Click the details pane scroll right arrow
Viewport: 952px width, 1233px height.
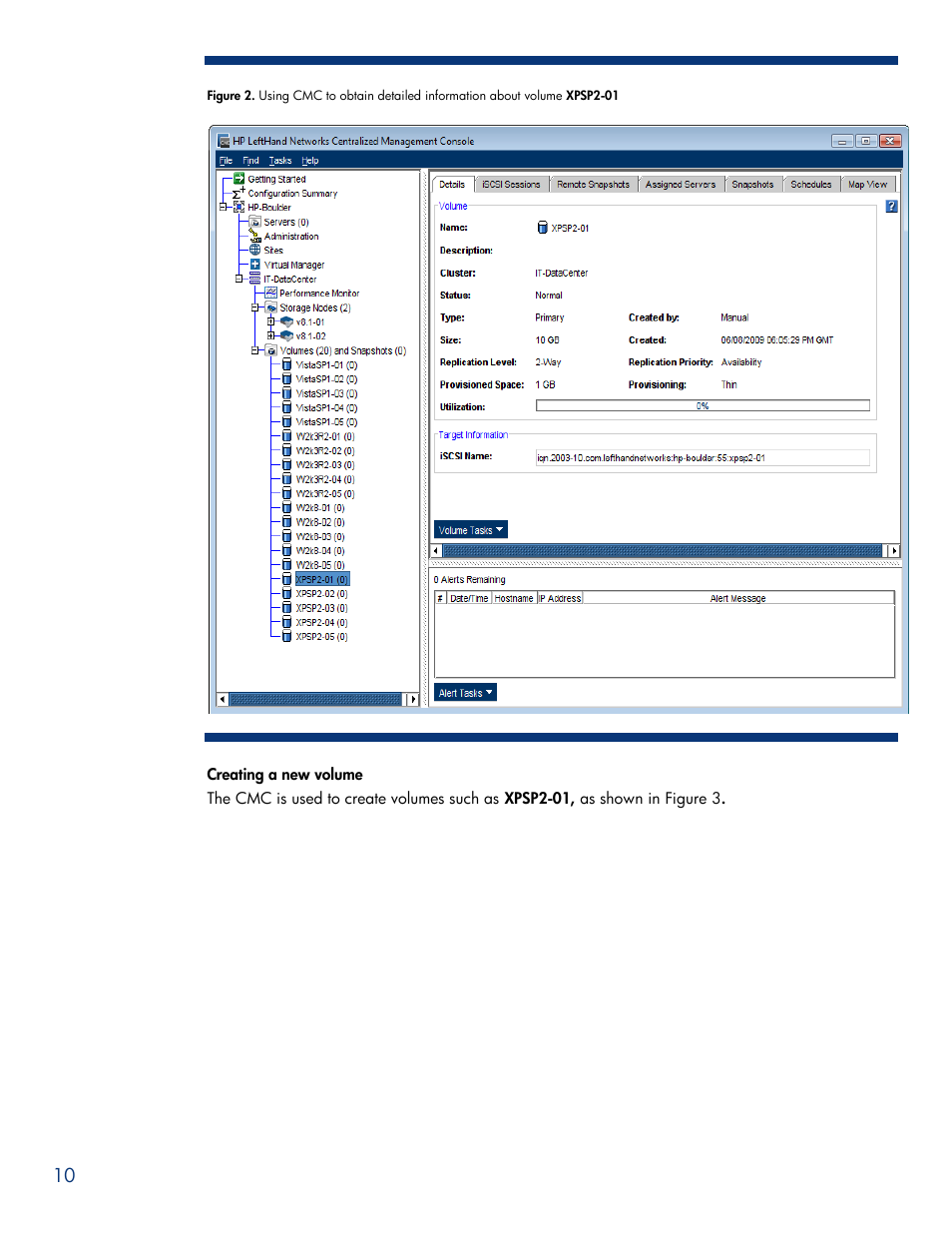(x=894, y=551)
